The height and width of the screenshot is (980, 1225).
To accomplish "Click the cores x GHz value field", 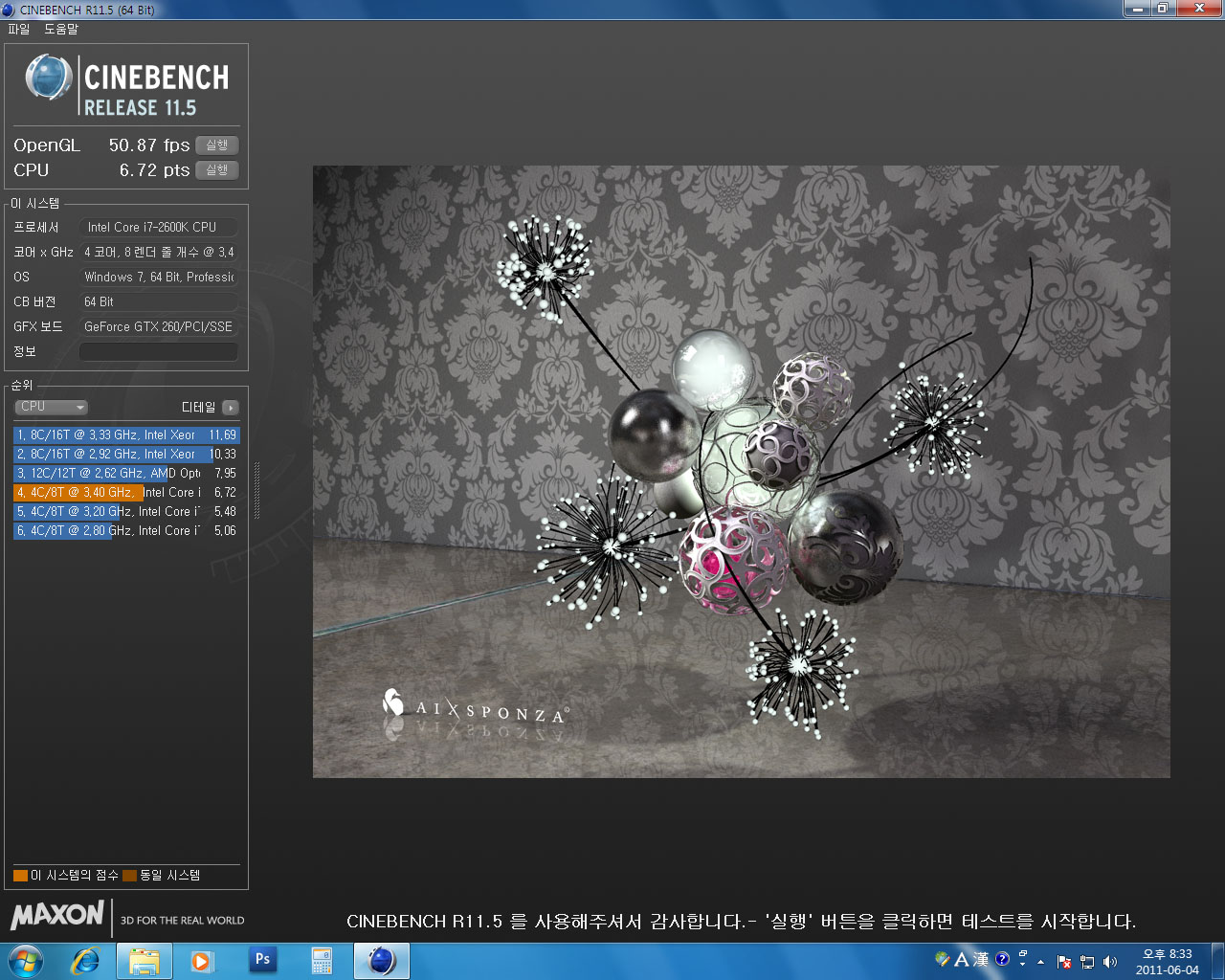I will click(159, 252).
